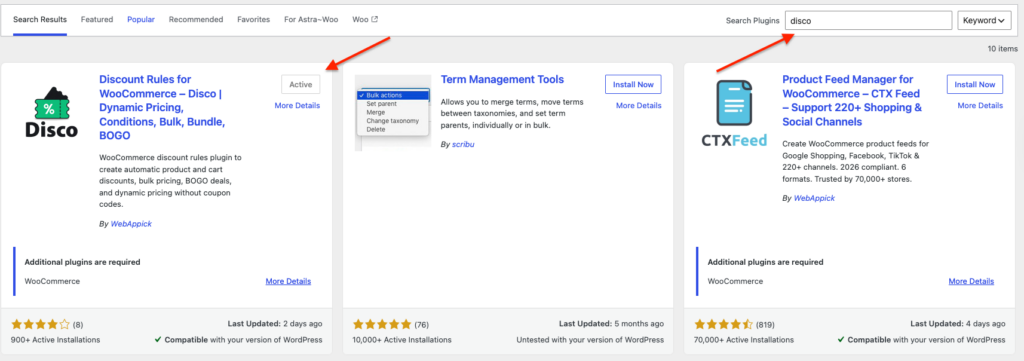Screen dimensions: 1024x361
Task: Open the Discount Rules for WooCommerce title link
Action: (161, 108)
